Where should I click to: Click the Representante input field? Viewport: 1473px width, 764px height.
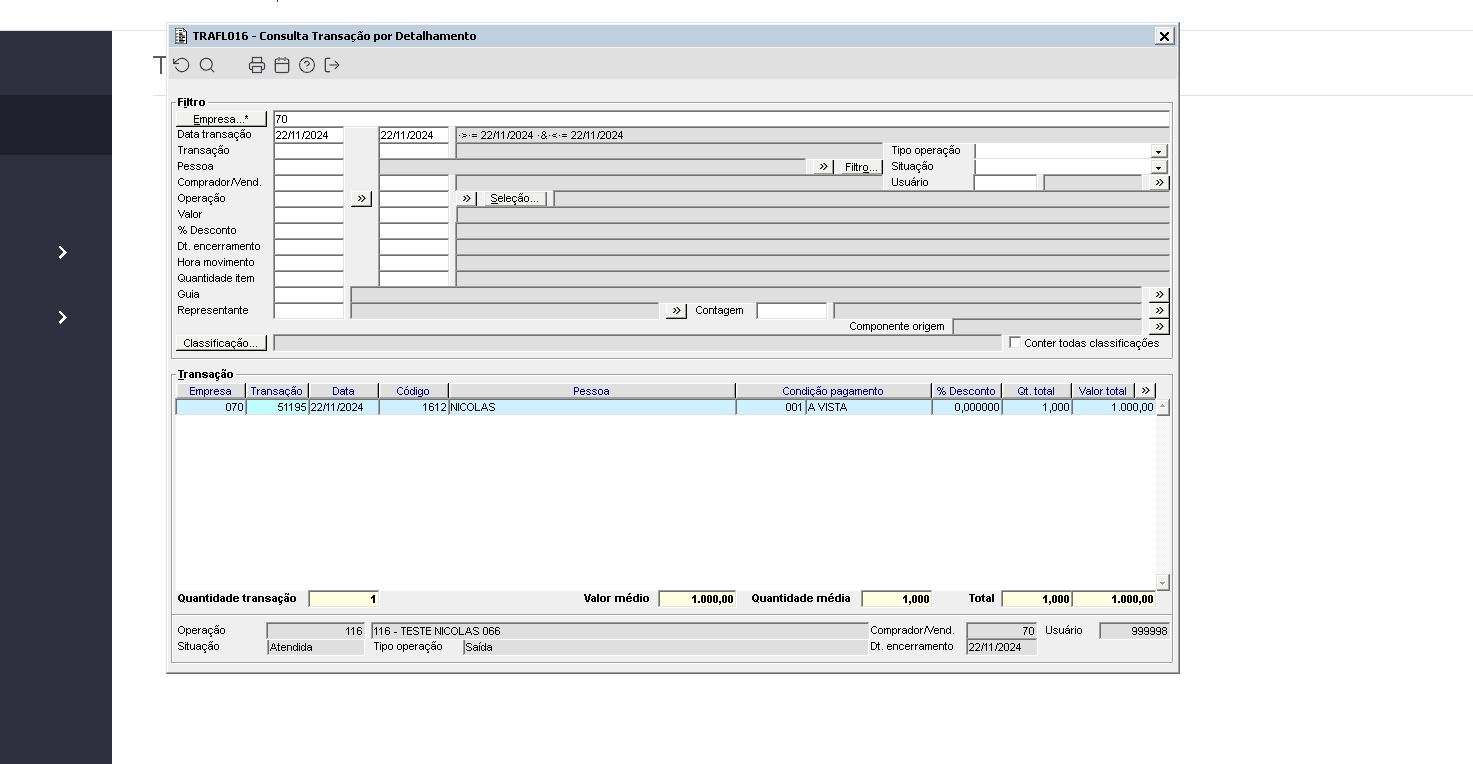[309, 311]
